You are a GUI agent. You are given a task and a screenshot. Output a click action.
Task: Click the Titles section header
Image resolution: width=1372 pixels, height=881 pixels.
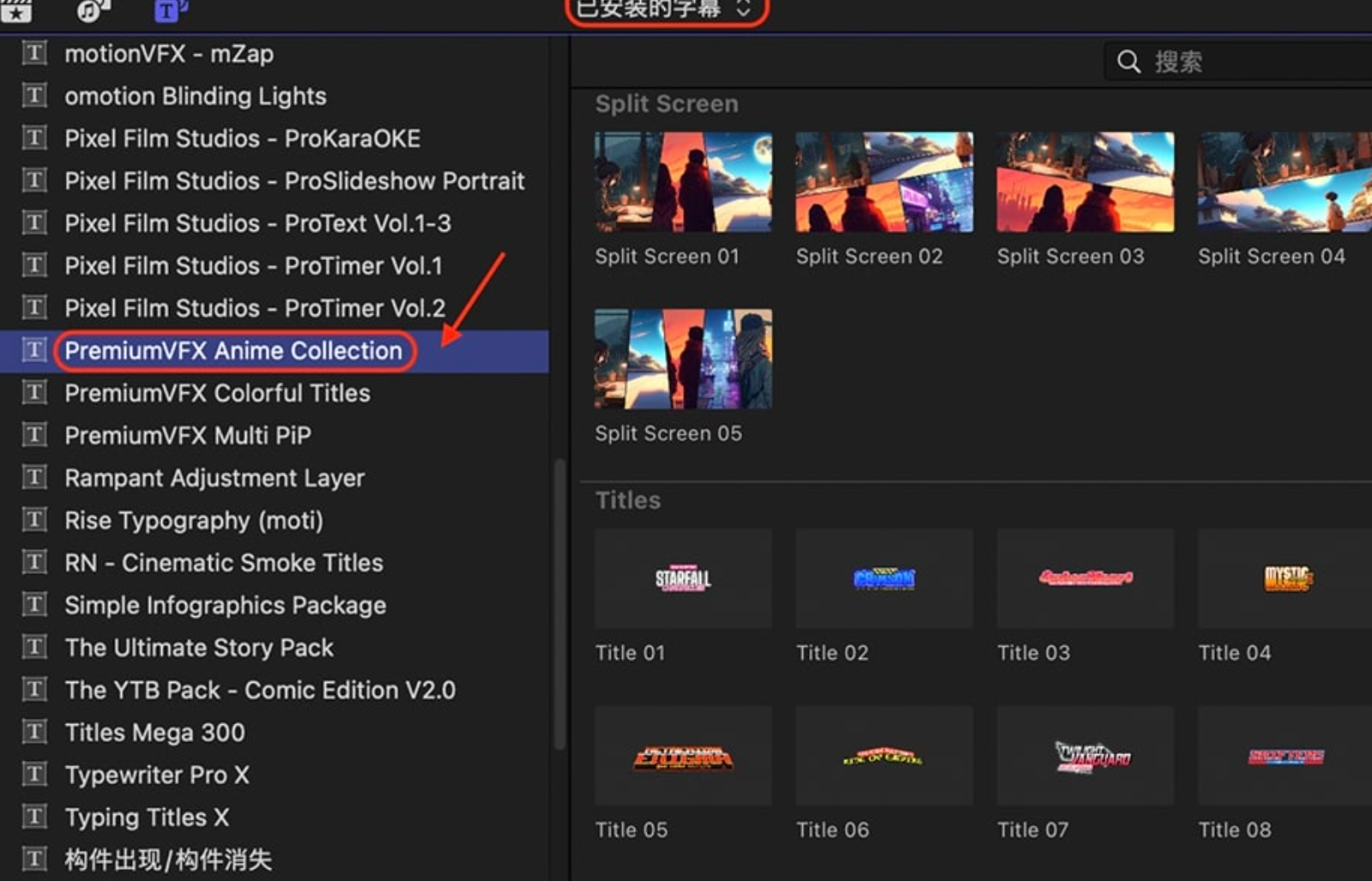pos(628,500)
